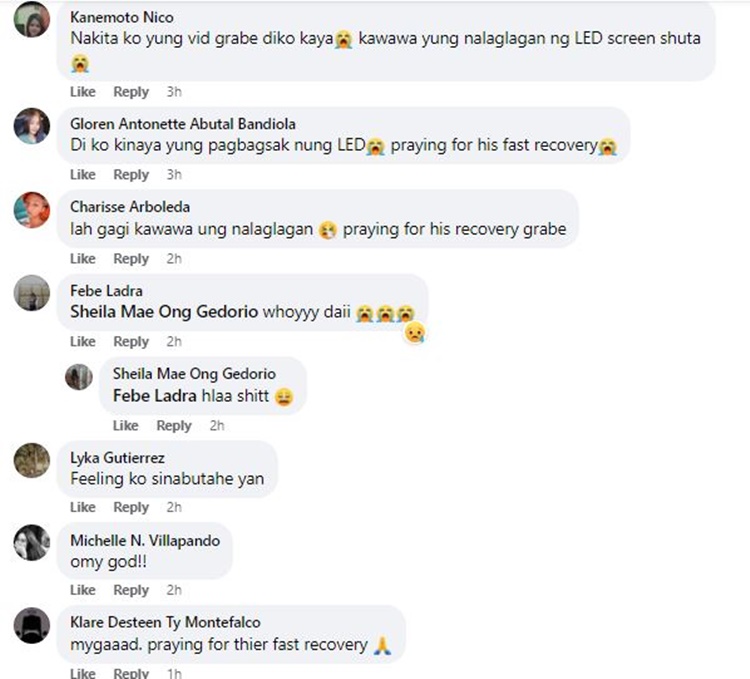Click Lyka Gutierrez's avatar image
750x679 pixels.
point(32,460)
